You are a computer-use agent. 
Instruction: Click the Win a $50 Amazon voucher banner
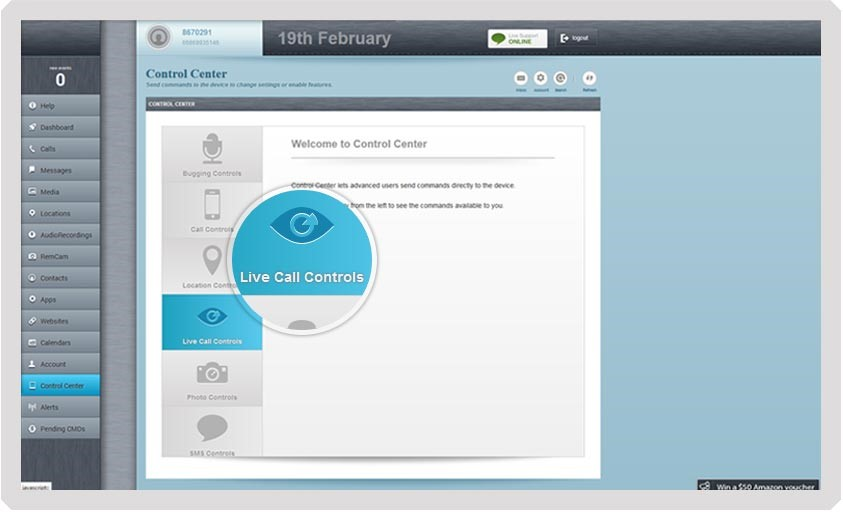coord(758,486)
